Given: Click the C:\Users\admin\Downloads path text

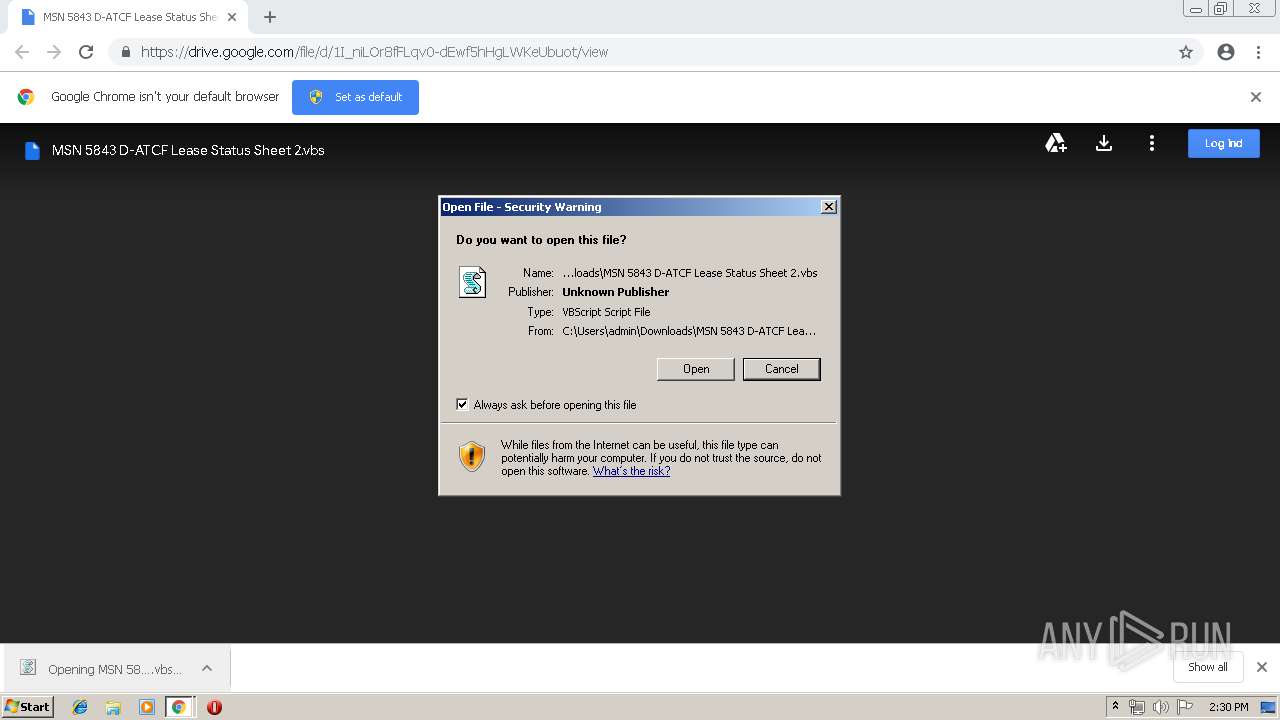Looking at the screenshot, I should [x=689, y=331].
